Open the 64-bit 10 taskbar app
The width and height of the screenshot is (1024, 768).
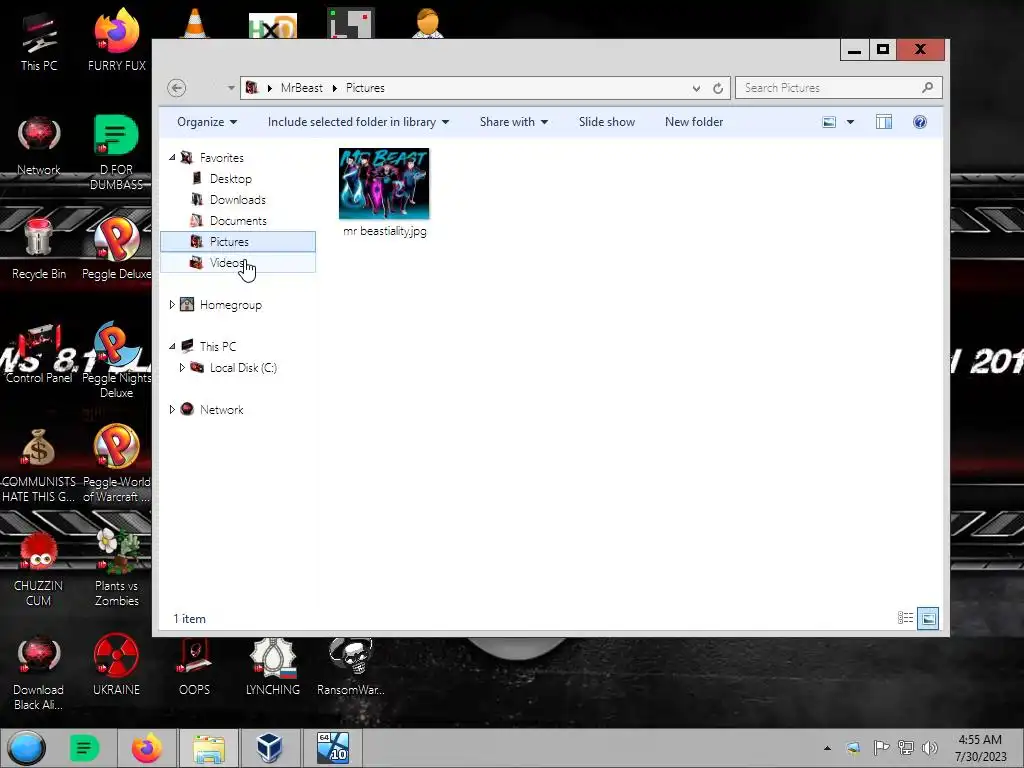pyautogui.click(x=332, y=748)
